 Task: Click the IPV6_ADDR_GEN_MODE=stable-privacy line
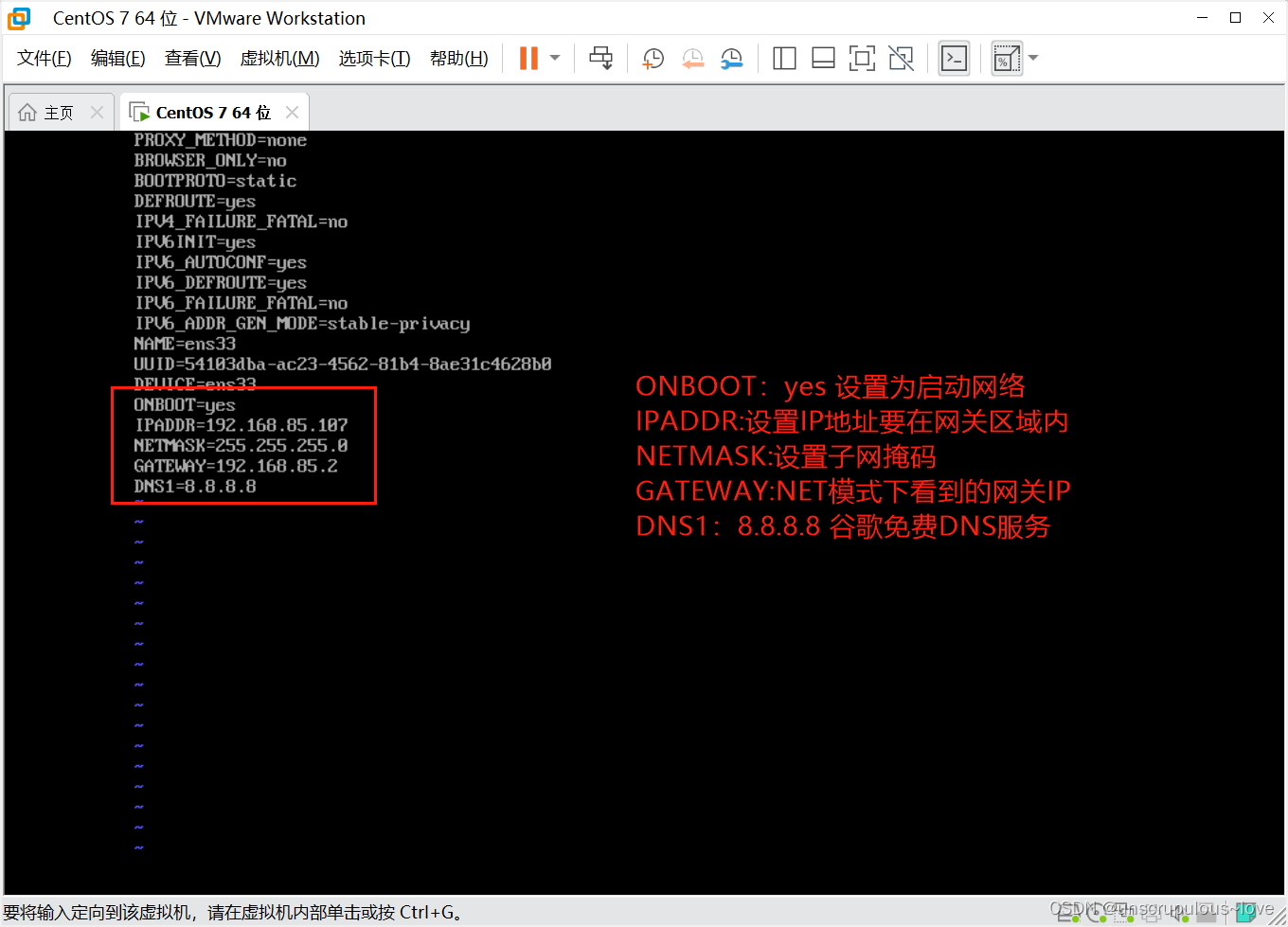click(302, 324)
